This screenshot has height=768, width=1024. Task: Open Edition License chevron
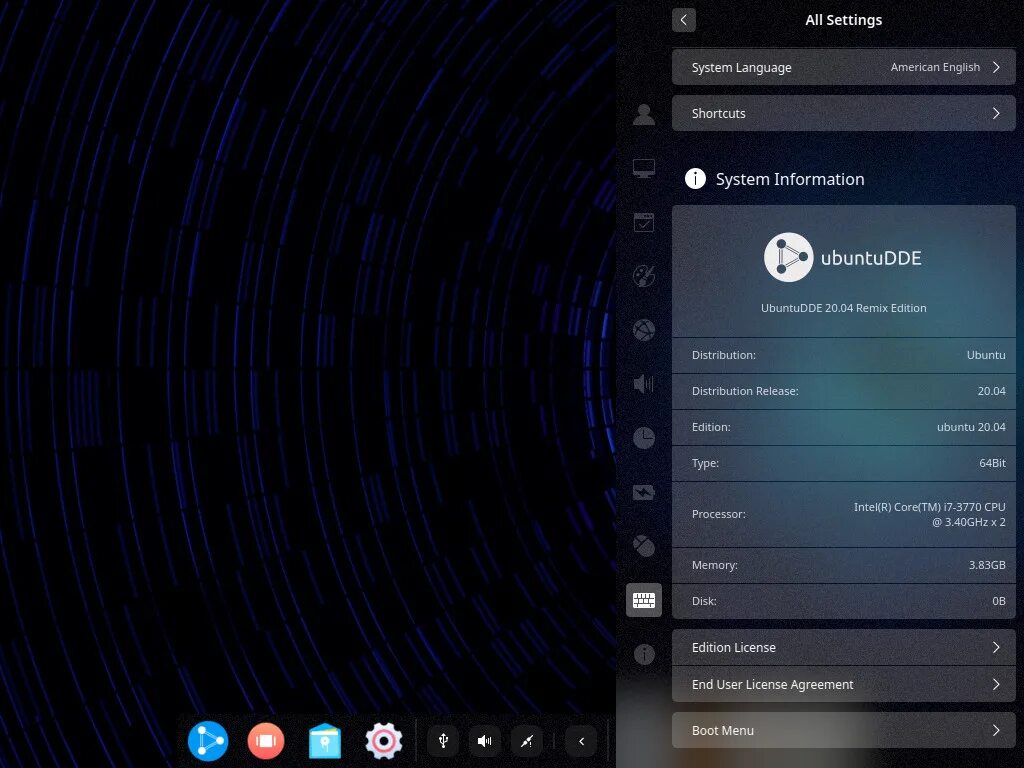point(996,647)
